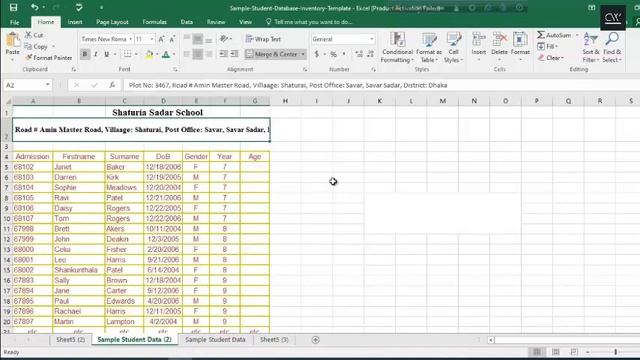The width and height of the screenshot is (640, 360).
Task: Apply percent style format
Action: (x=333, y=54)
